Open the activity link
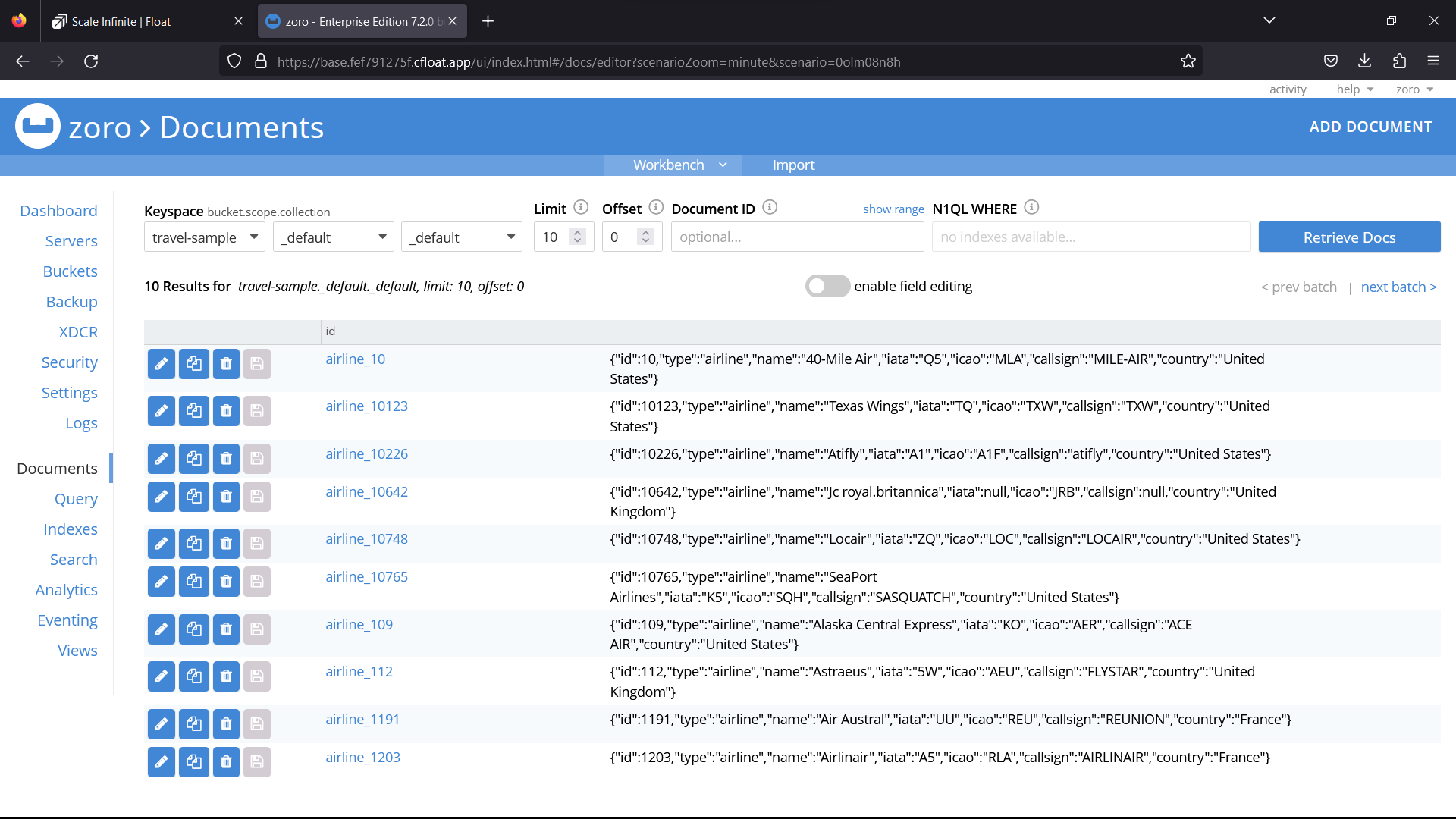Screen dimensions: 1456x819 coord(1288,89)
